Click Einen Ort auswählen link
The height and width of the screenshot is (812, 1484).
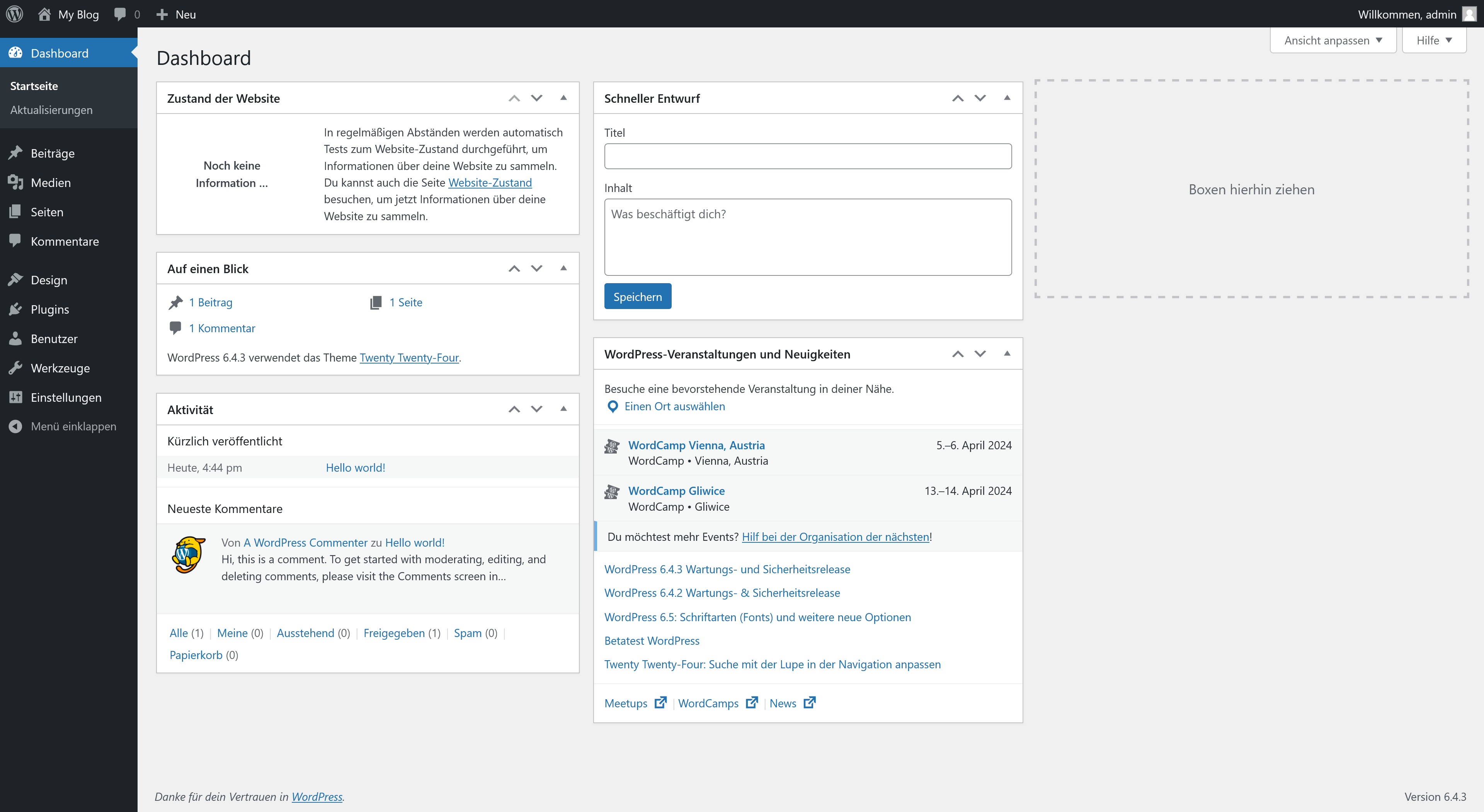pos(675,406)
